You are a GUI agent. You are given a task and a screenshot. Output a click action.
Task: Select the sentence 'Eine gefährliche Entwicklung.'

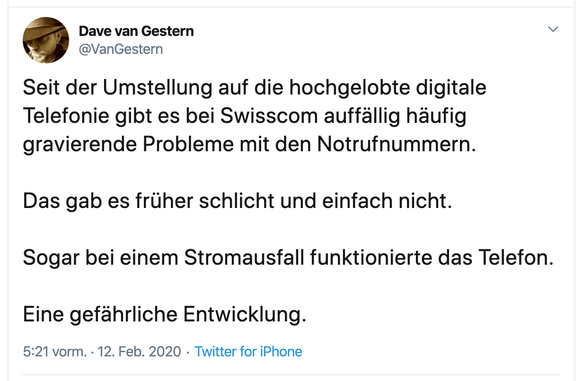(164, 315)
